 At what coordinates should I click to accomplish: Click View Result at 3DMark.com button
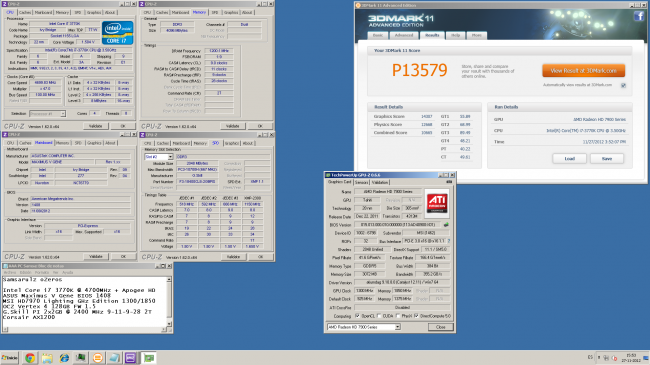point(583,71)
